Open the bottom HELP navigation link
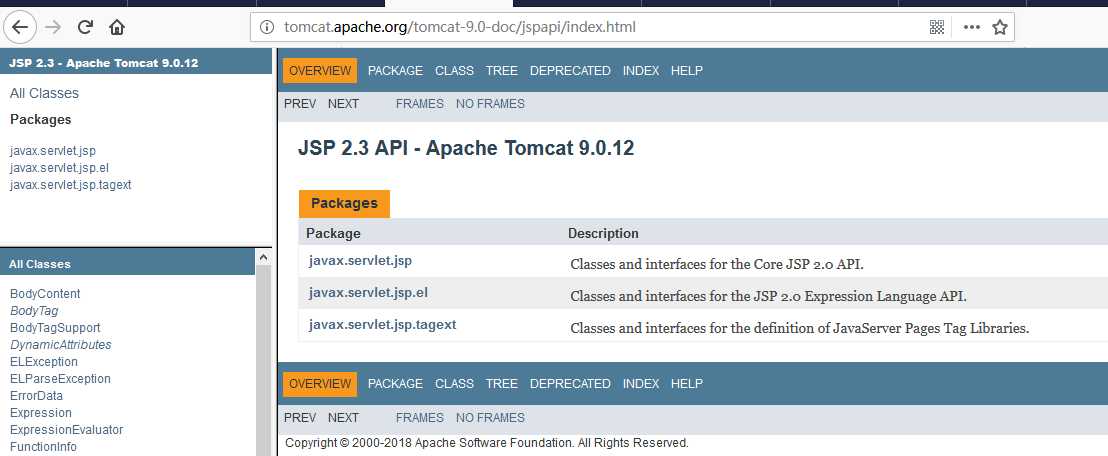This screenshot has width=1108, height=456. [x=687, y=384]
